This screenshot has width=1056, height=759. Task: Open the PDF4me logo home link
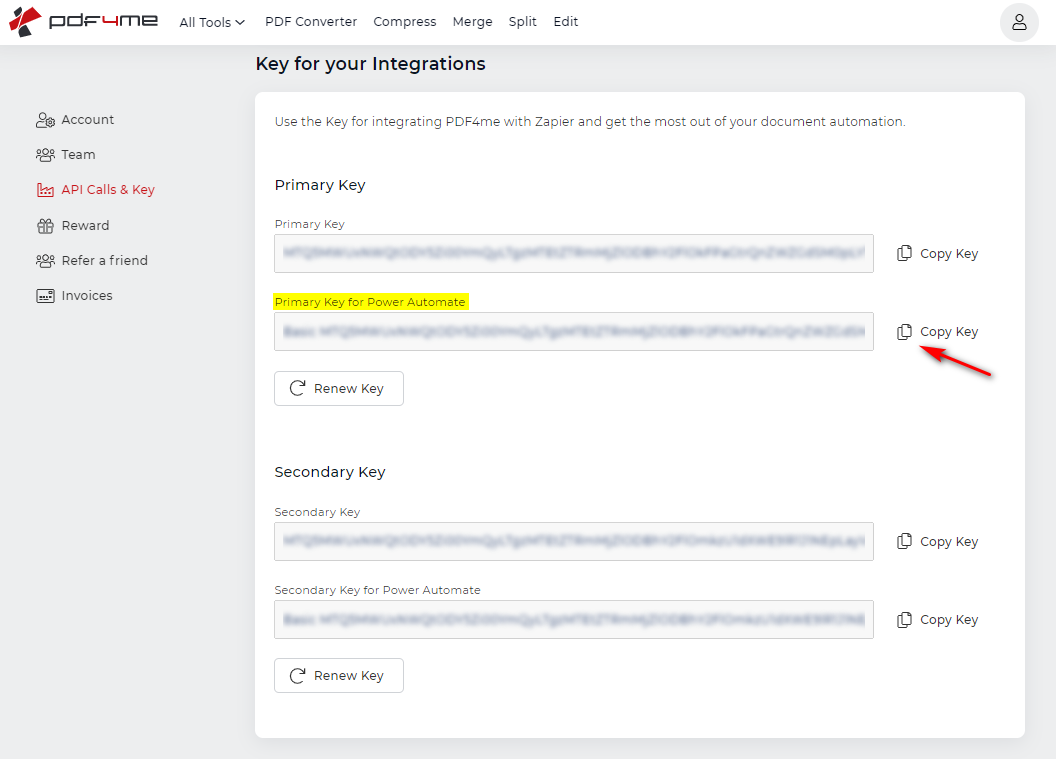[84, 22]
